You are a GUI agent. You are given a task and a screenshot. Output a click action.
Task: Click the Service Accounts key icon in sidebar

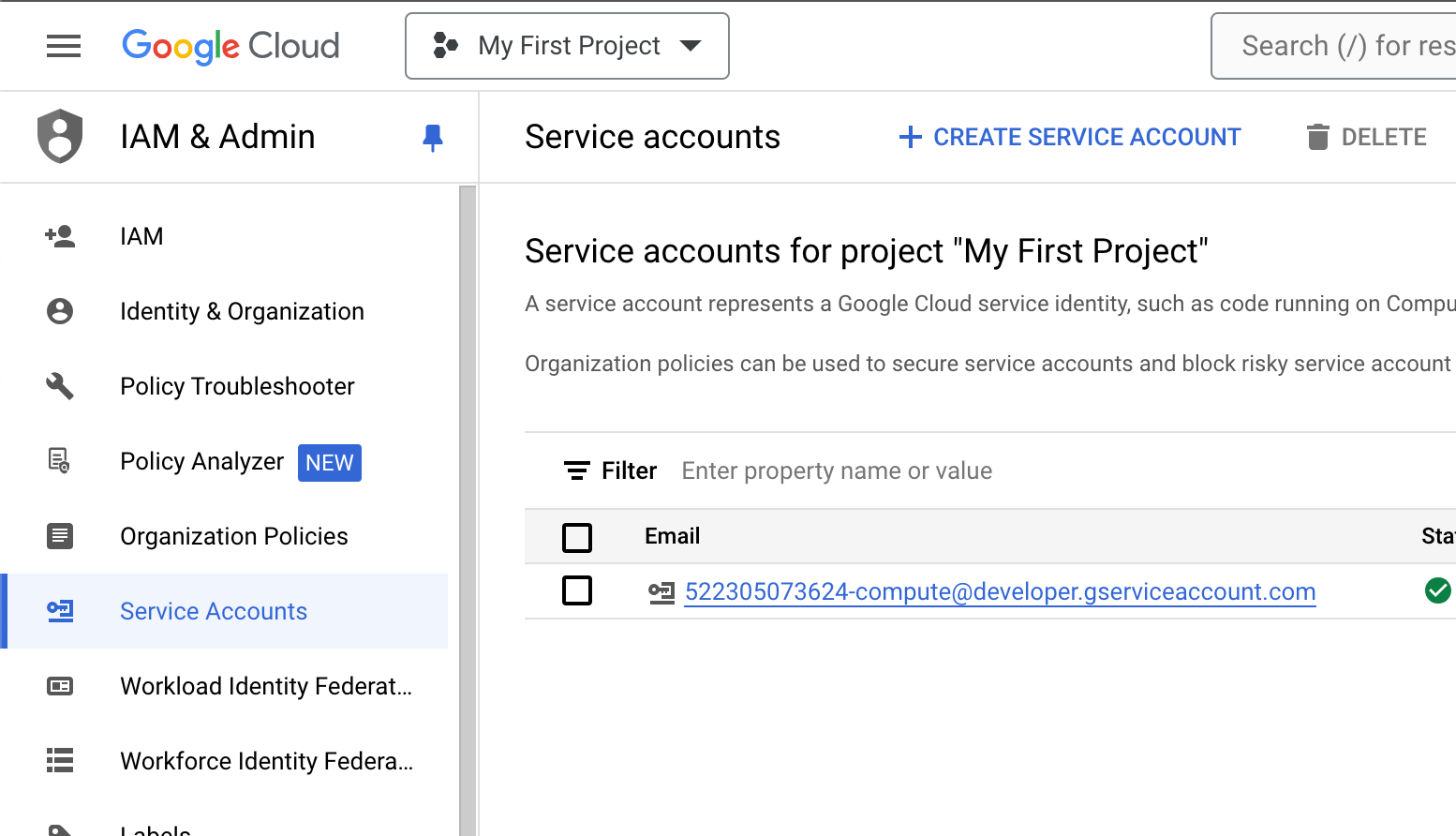point(60,611)
